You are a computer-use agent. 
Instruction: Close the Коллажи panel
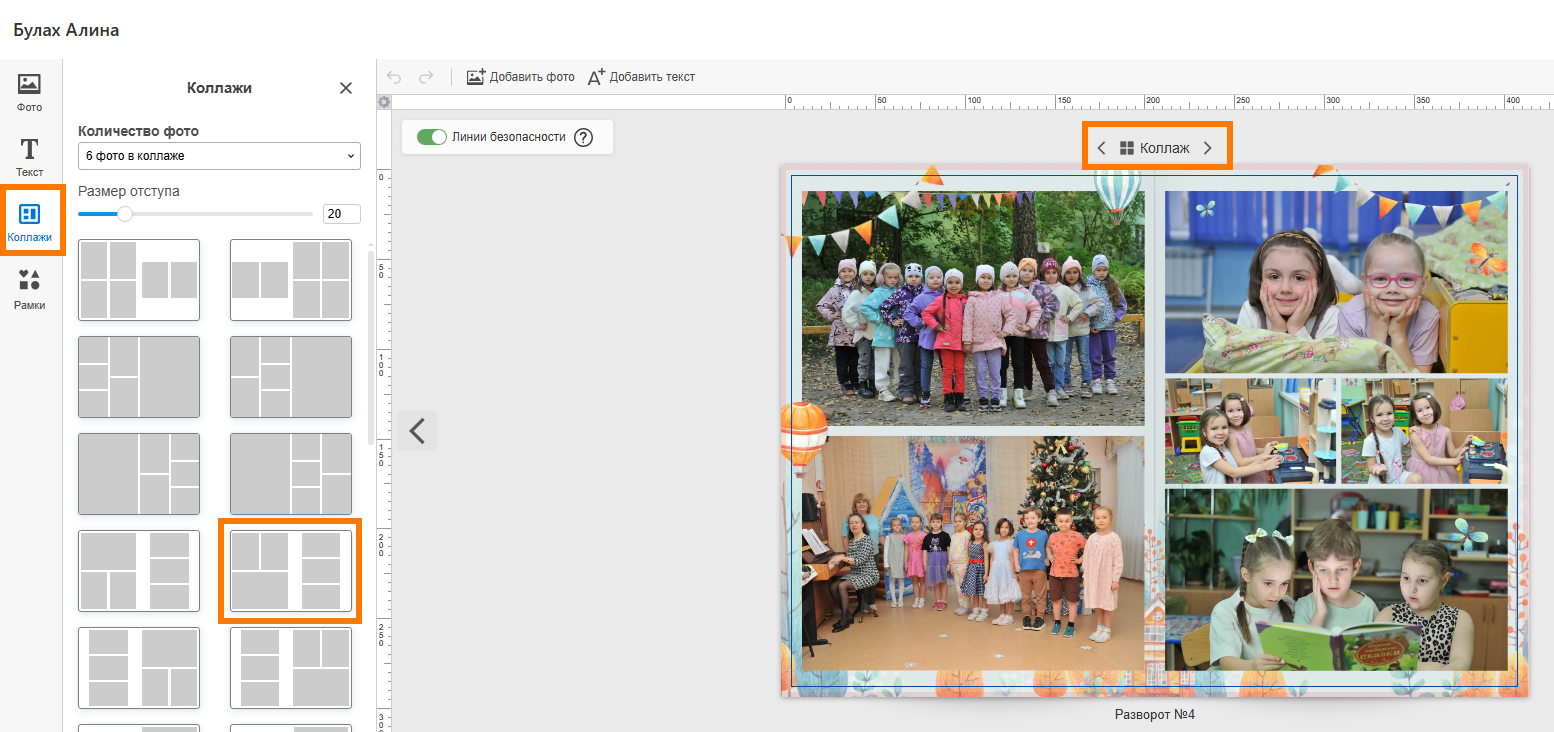pos(346,88)
